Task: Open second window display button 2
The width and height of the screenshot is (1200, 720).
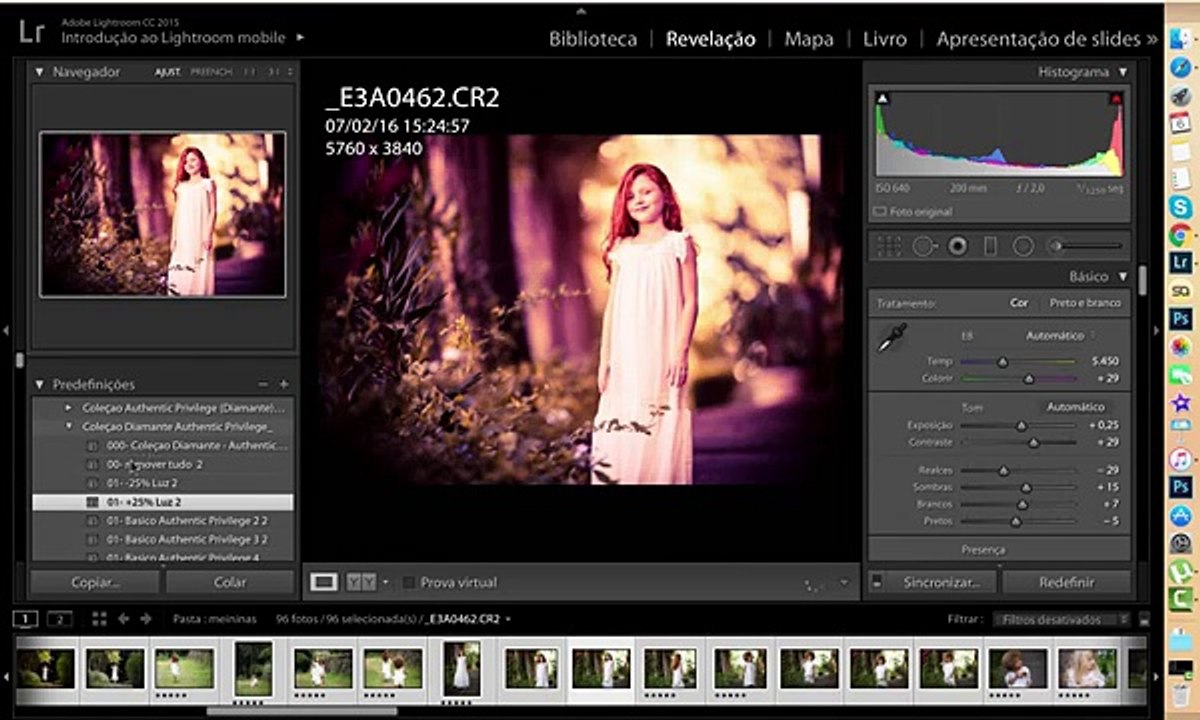Action: (x=60, y=619)
